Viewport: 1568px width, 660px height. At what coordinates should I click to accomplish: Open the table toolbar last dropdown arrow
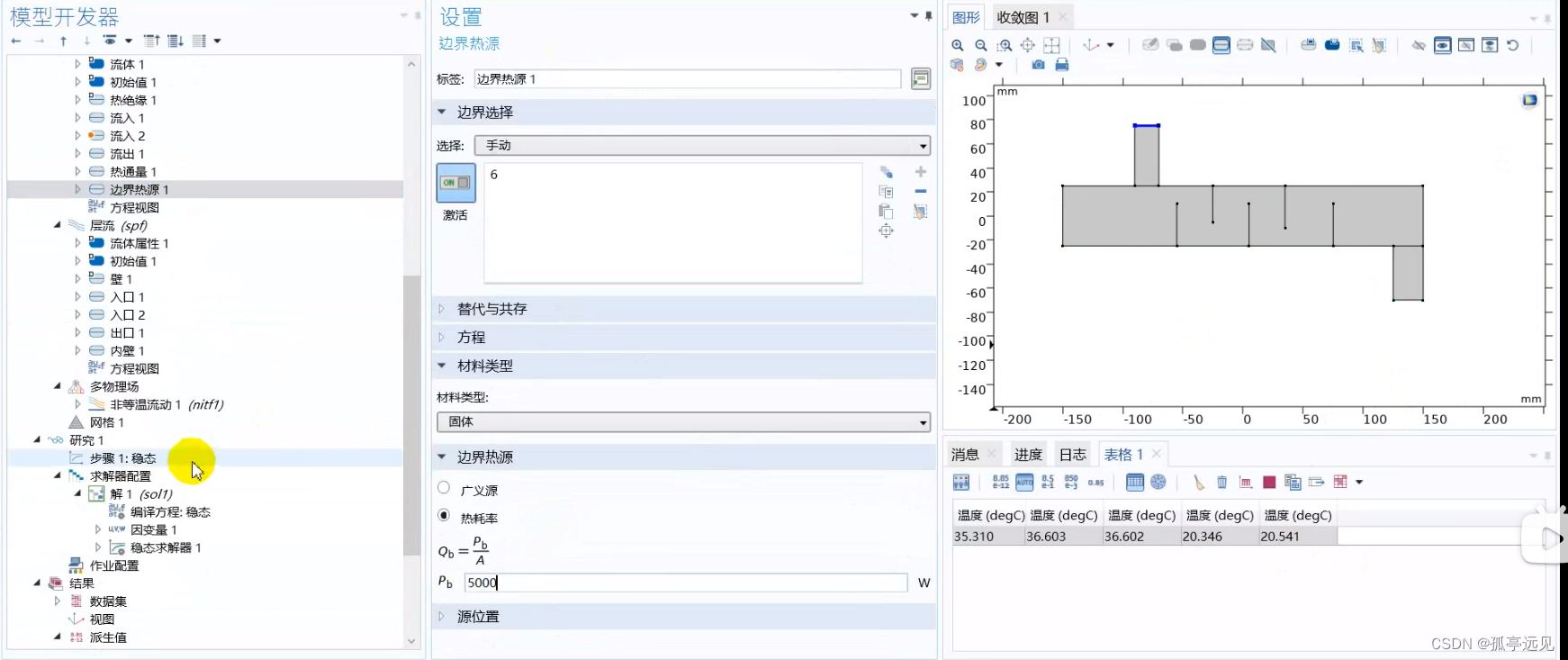click(1359, 483)
